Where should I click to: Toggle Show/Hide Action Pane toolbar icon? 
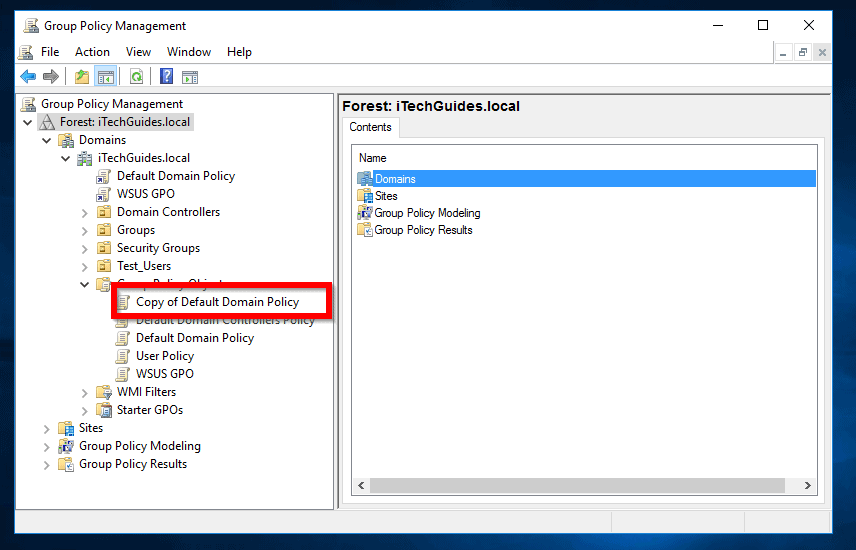[x=190, y=77]
